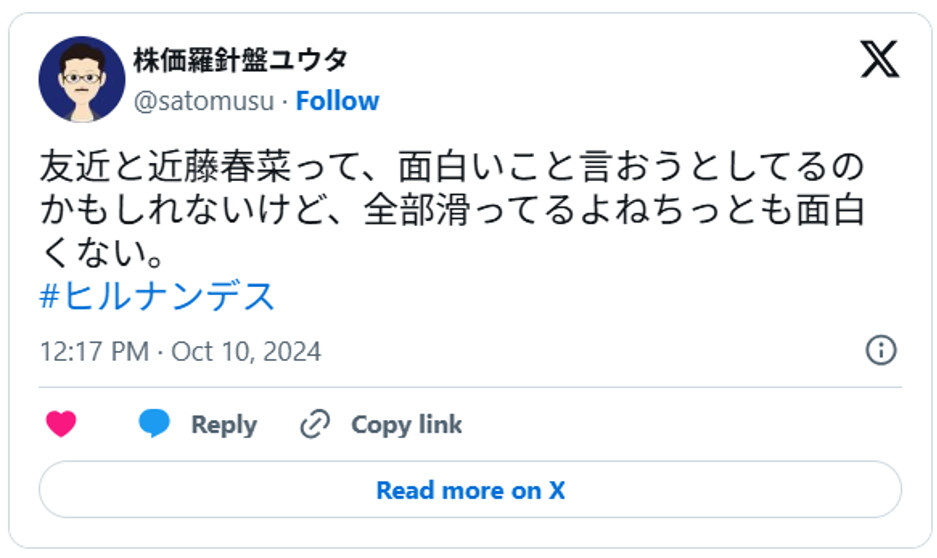Click the tweet's first line starting 友近と近藤春菜
This screenshot has width=937, height=558.
point(450,166)
